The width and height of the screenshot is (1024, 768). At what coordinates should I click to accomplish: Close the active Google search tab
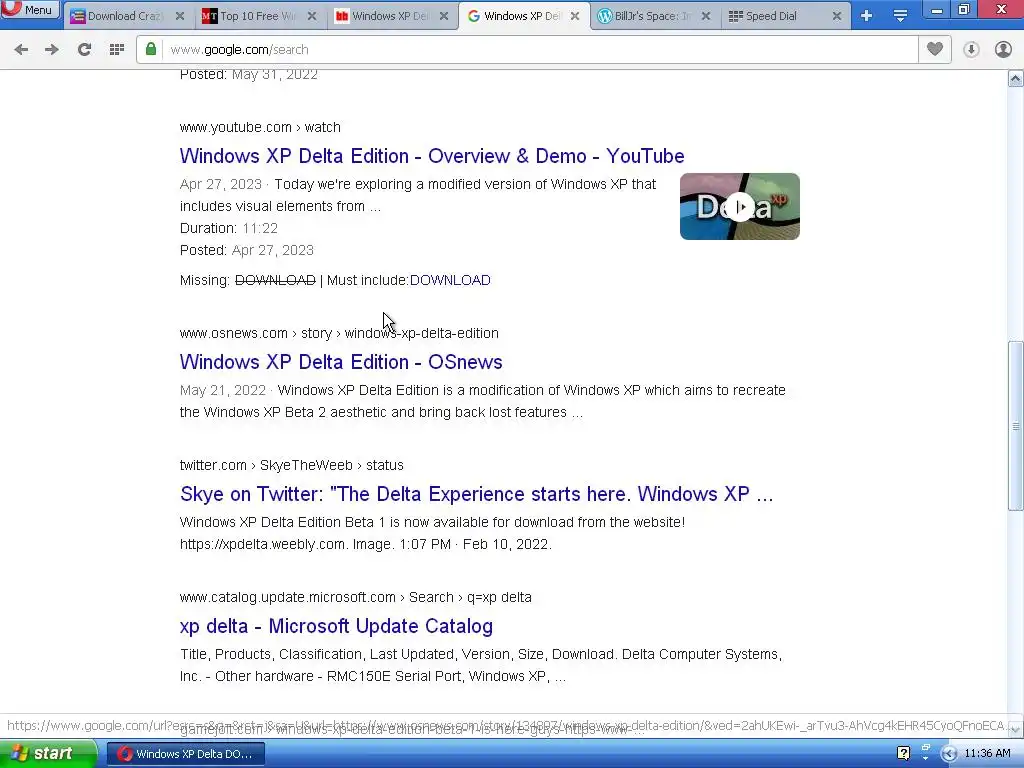click(575, 16)
